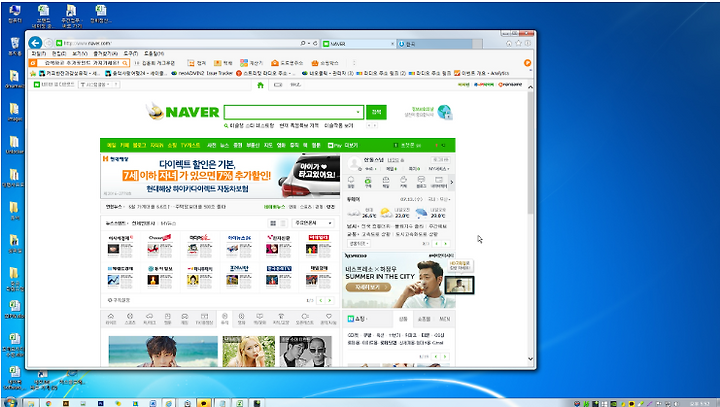The height and width of the screenshot is (407, 720).
Task: Open the beach photo thumbnail at the bottom
Action: point(163,351)
